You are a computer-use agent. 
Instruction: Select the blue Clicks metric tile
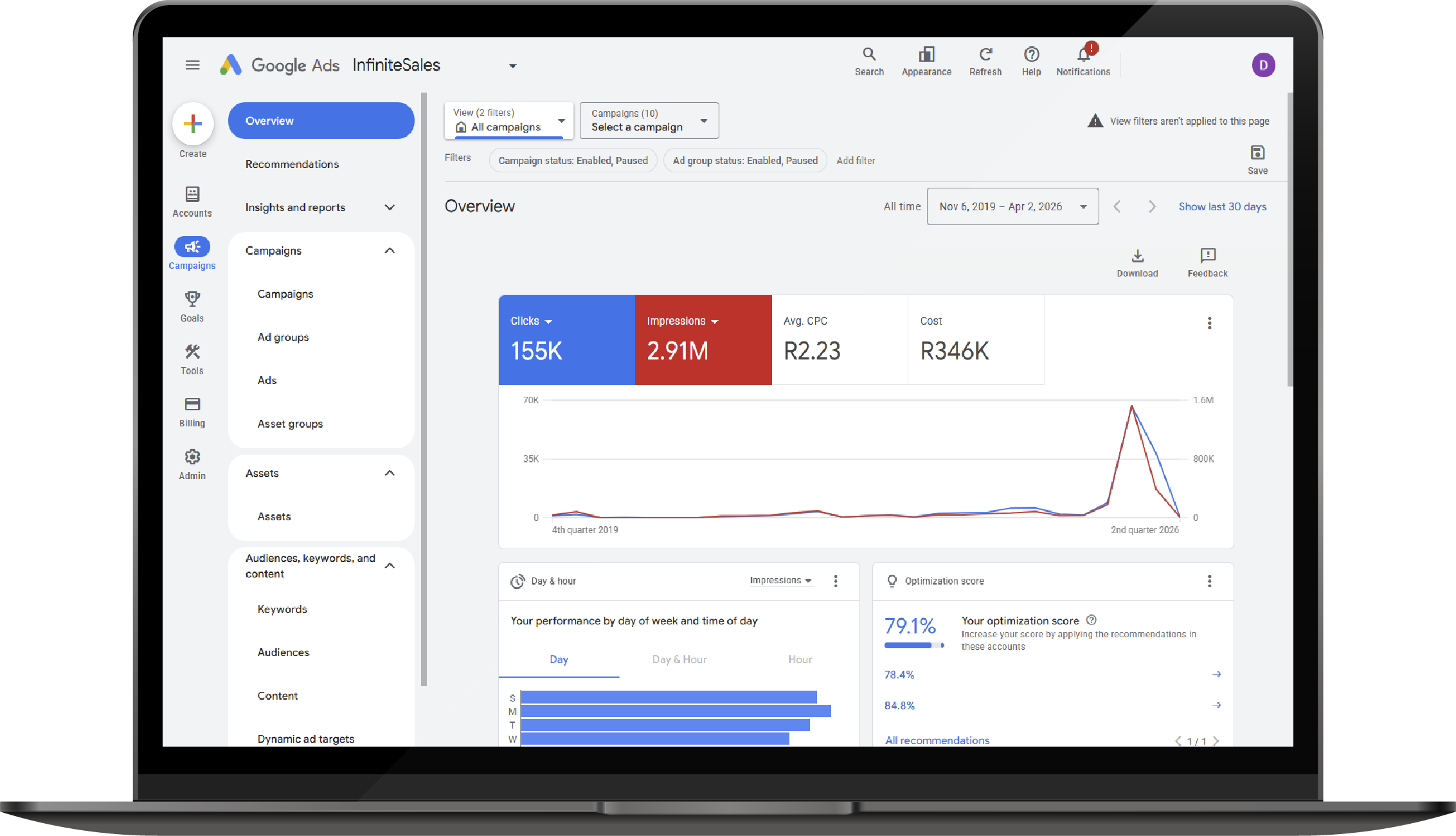tap(566, 340)
